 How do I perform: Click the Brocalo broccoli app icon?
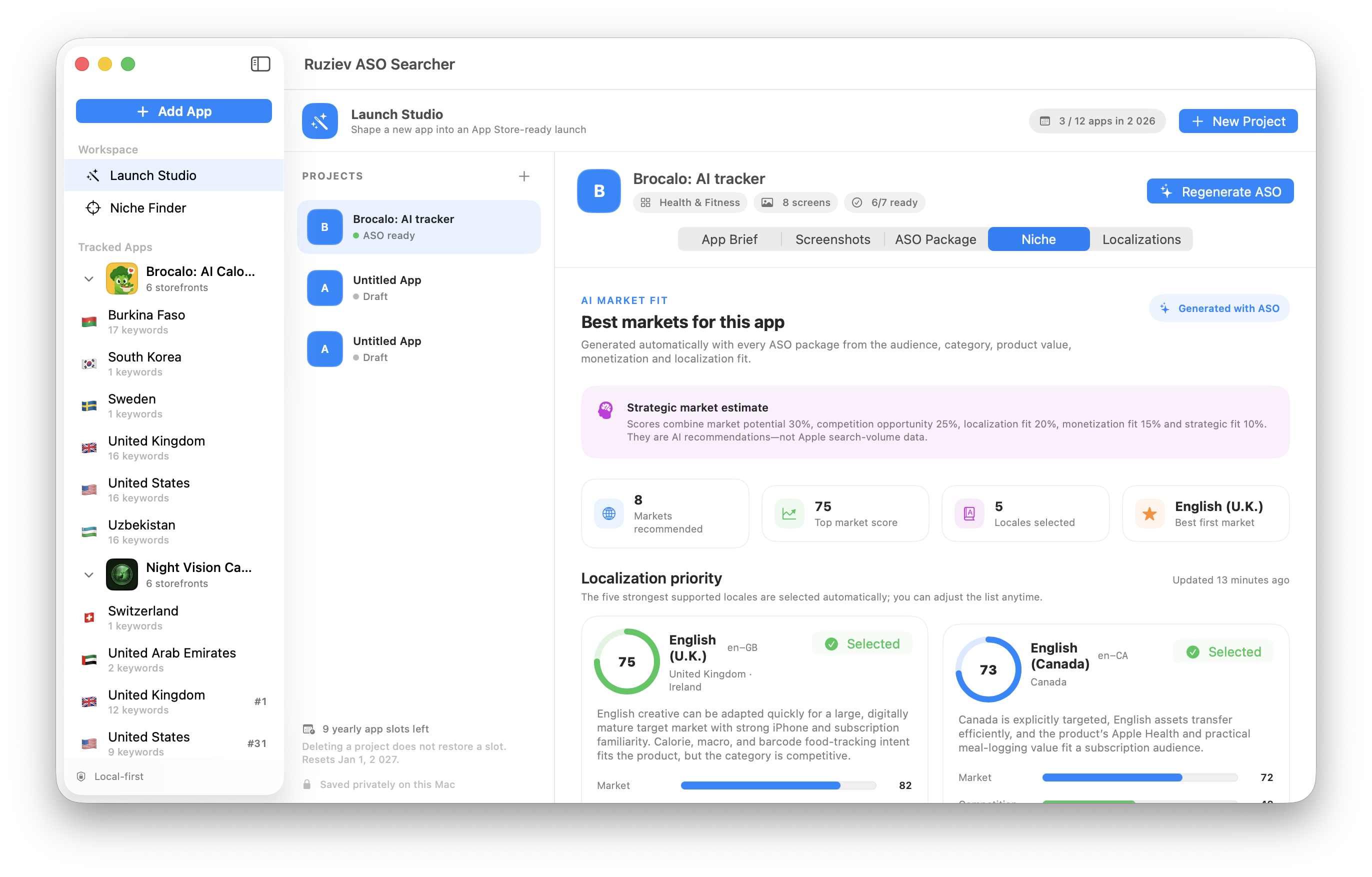pos(122,278)
